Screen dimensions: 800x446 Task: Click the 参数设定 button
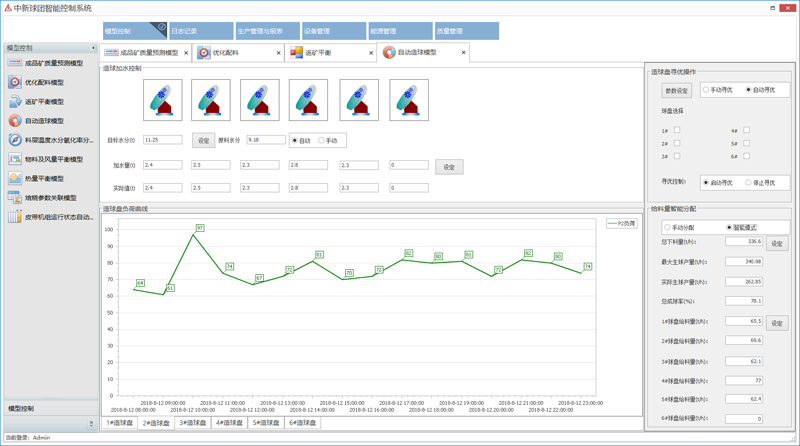click(677, 91)
